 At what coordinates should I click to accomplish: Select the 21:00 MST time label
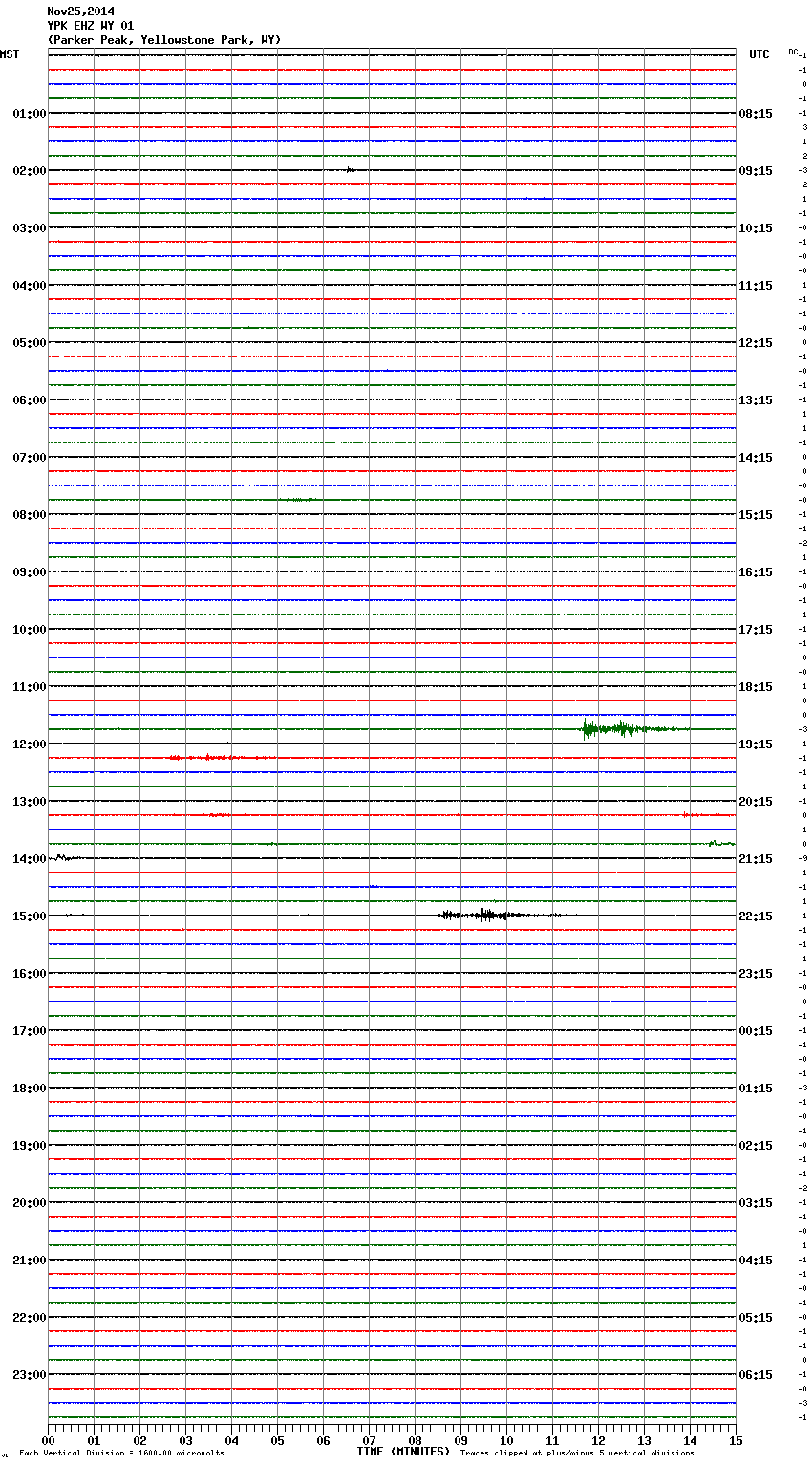click(29, 1261)
